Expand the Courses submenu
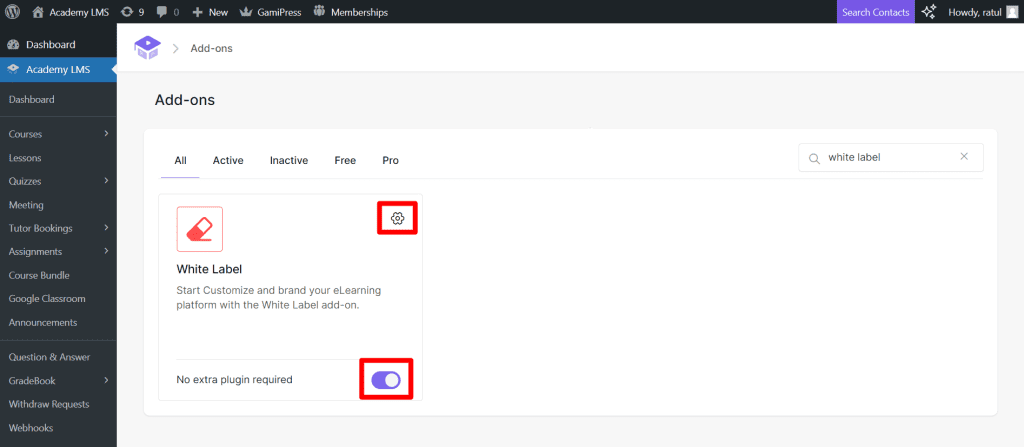The height and width of the screenshot is (447, 1024). 105,134
